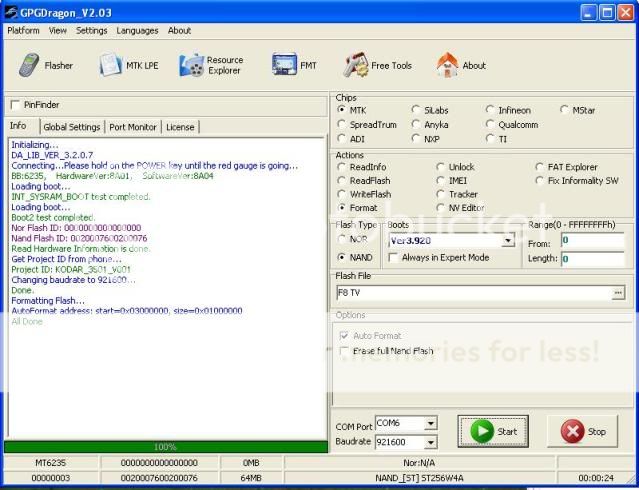This screenshot has width=639, height=490.
Task: Select the ReadFlash action
Action: click(x=342, y=181)
